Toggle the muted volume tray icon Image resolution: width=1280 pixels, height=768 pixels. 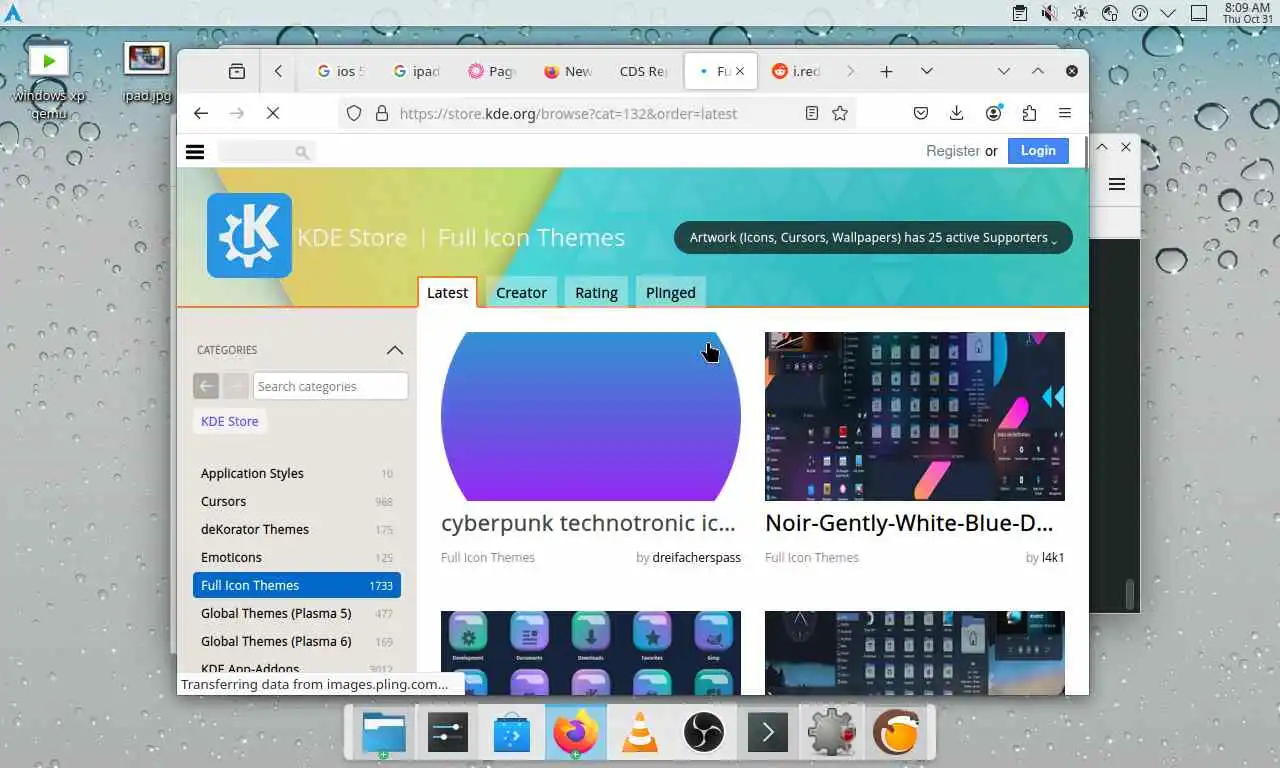click(1049, 13)
